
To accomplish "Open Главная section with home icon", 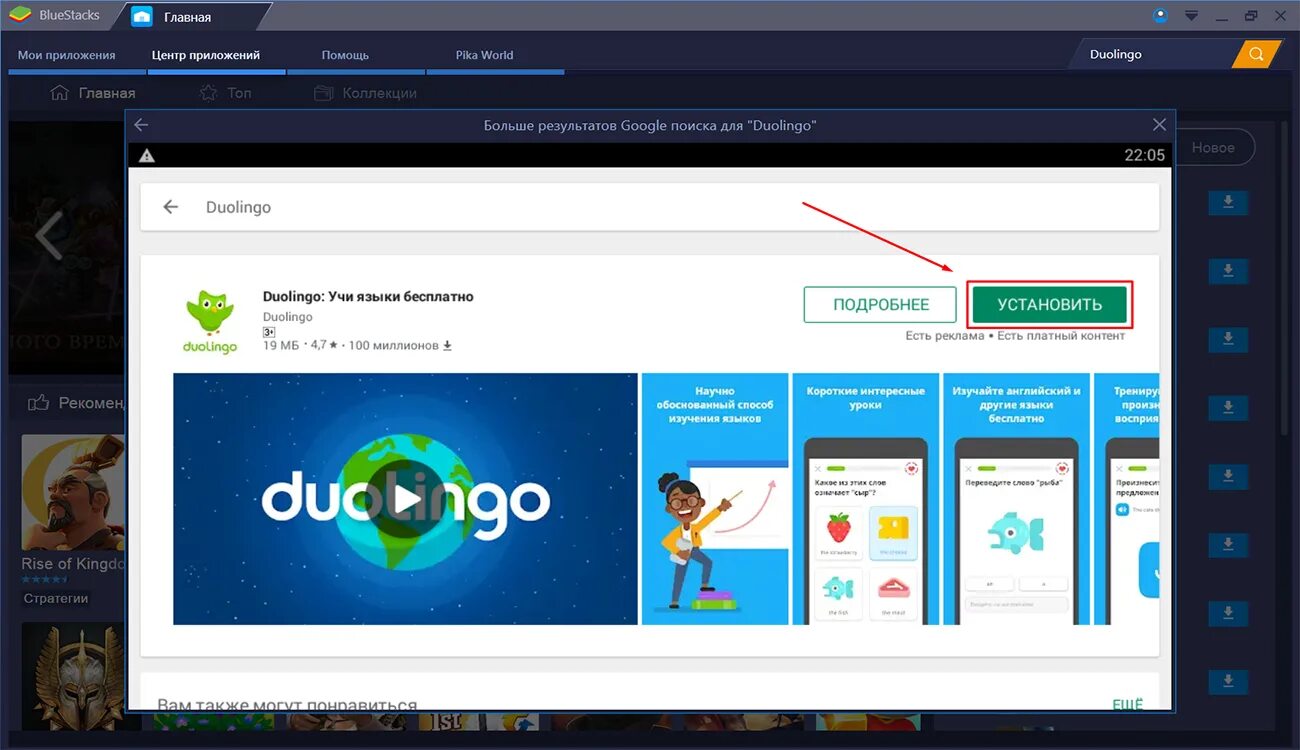I will tap(93, 93).
